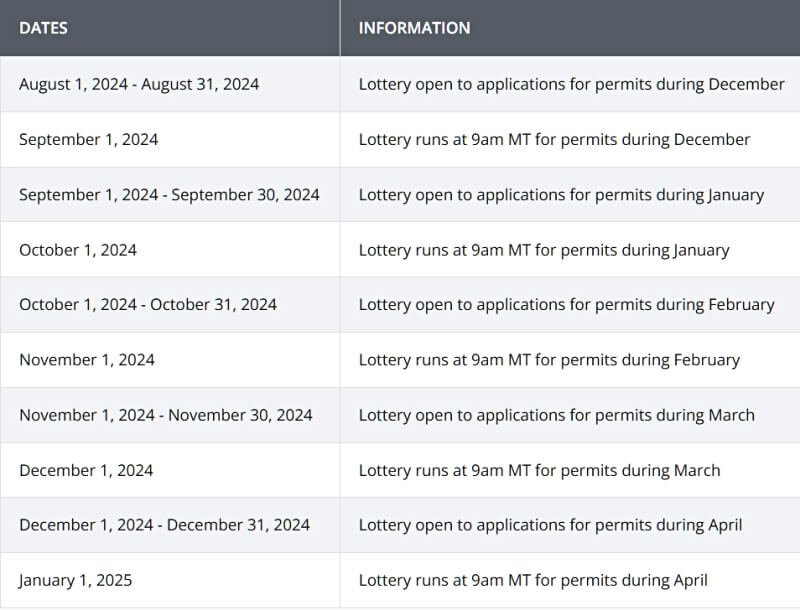Image resolution: width=800 pixels, height=610 pixels.
Task: Select the September 1 - September 30, 2024 cell
Action: [x=169, y=194]
